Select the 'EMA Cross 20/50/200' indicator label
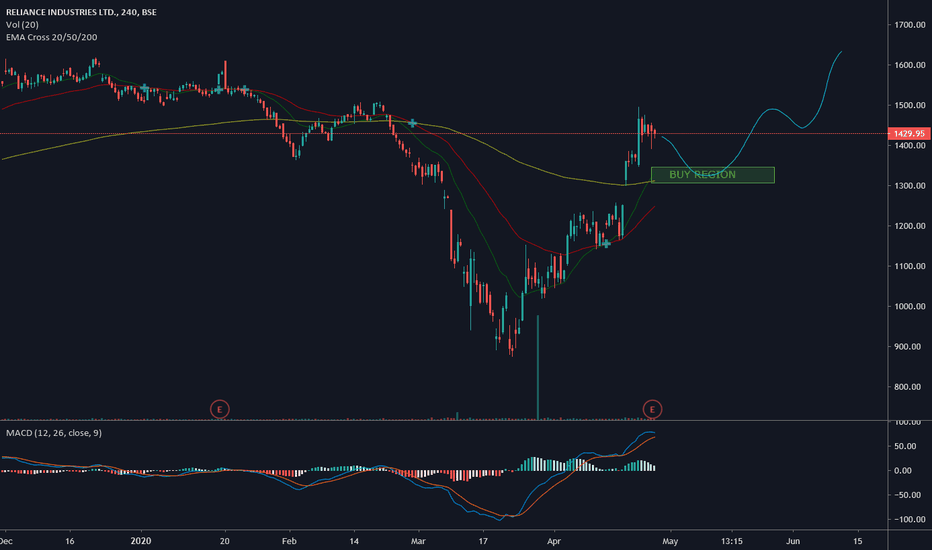This screenshot has height=550, width=932. click(x=52, y=37)
